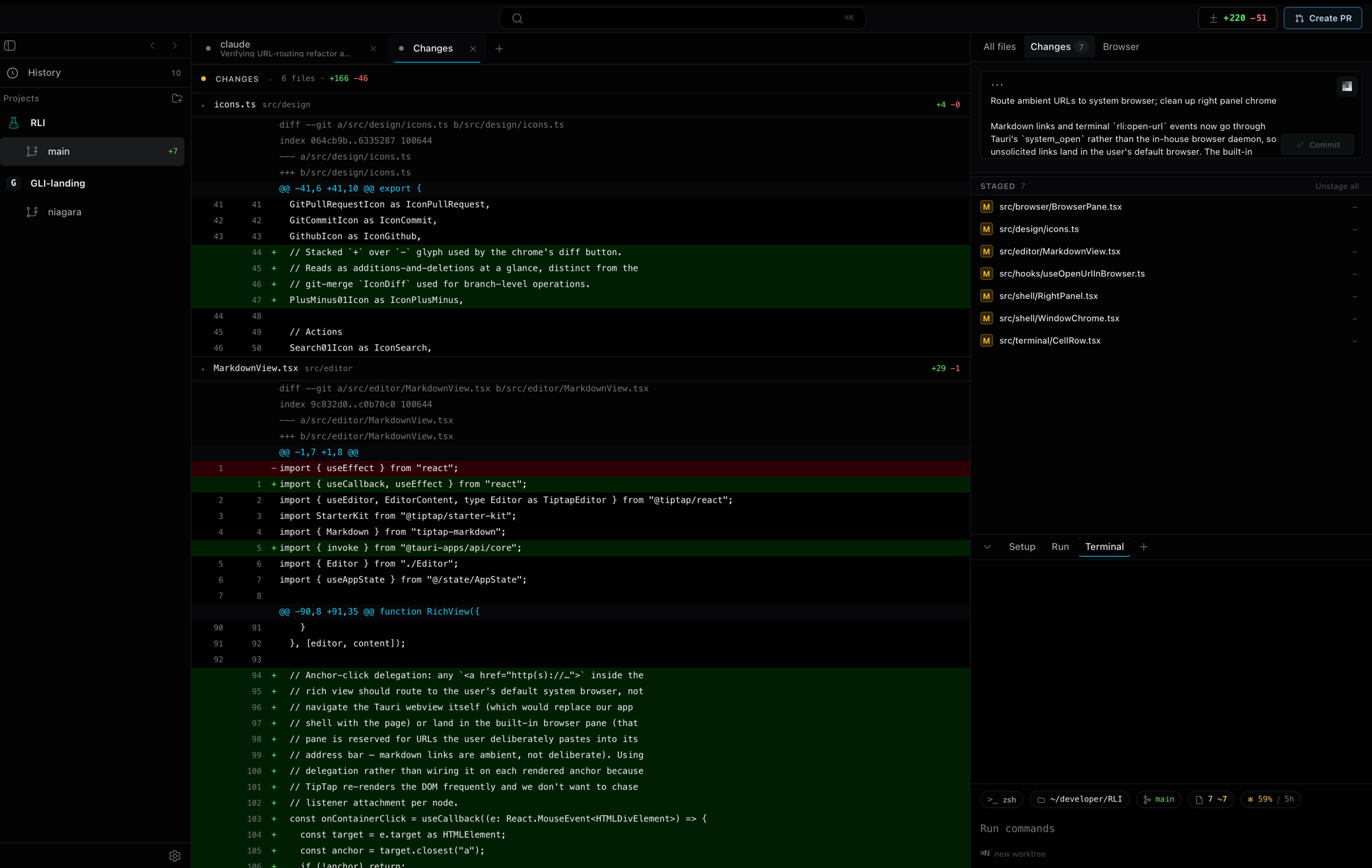This screenshot has height=868, width=1372.
Task: Collapse the MarkdownView.tsx diff section
Action: (x=203, y=369)
